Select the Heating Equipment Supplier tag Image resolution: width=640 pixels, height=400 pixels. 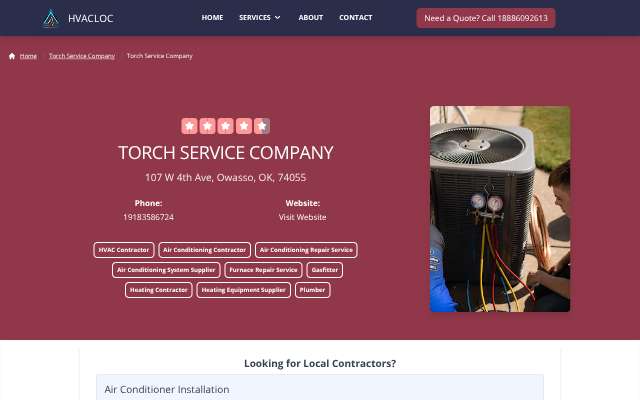coord(244,290)
